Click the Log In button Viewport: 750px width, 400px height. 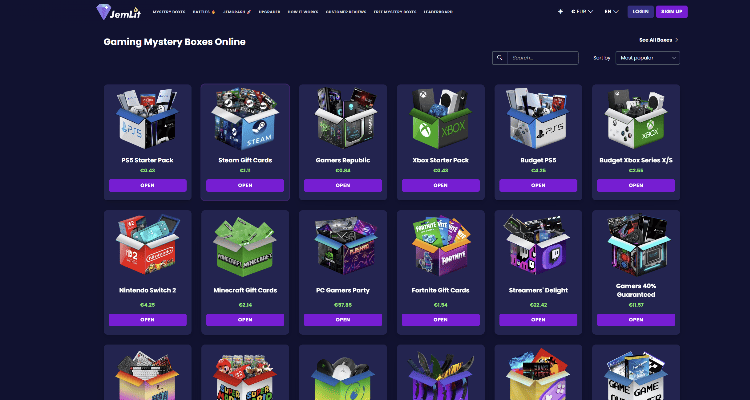pyautogui.click(x=640, y=11)
